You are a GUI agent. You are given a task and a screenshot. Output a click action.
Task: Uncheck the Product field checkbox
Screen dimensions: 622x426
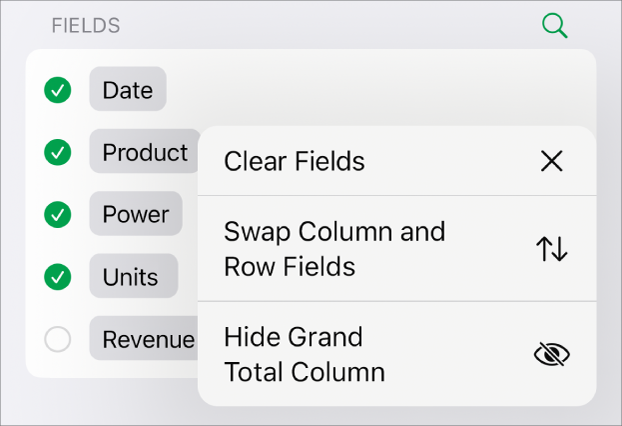(58, 153)
